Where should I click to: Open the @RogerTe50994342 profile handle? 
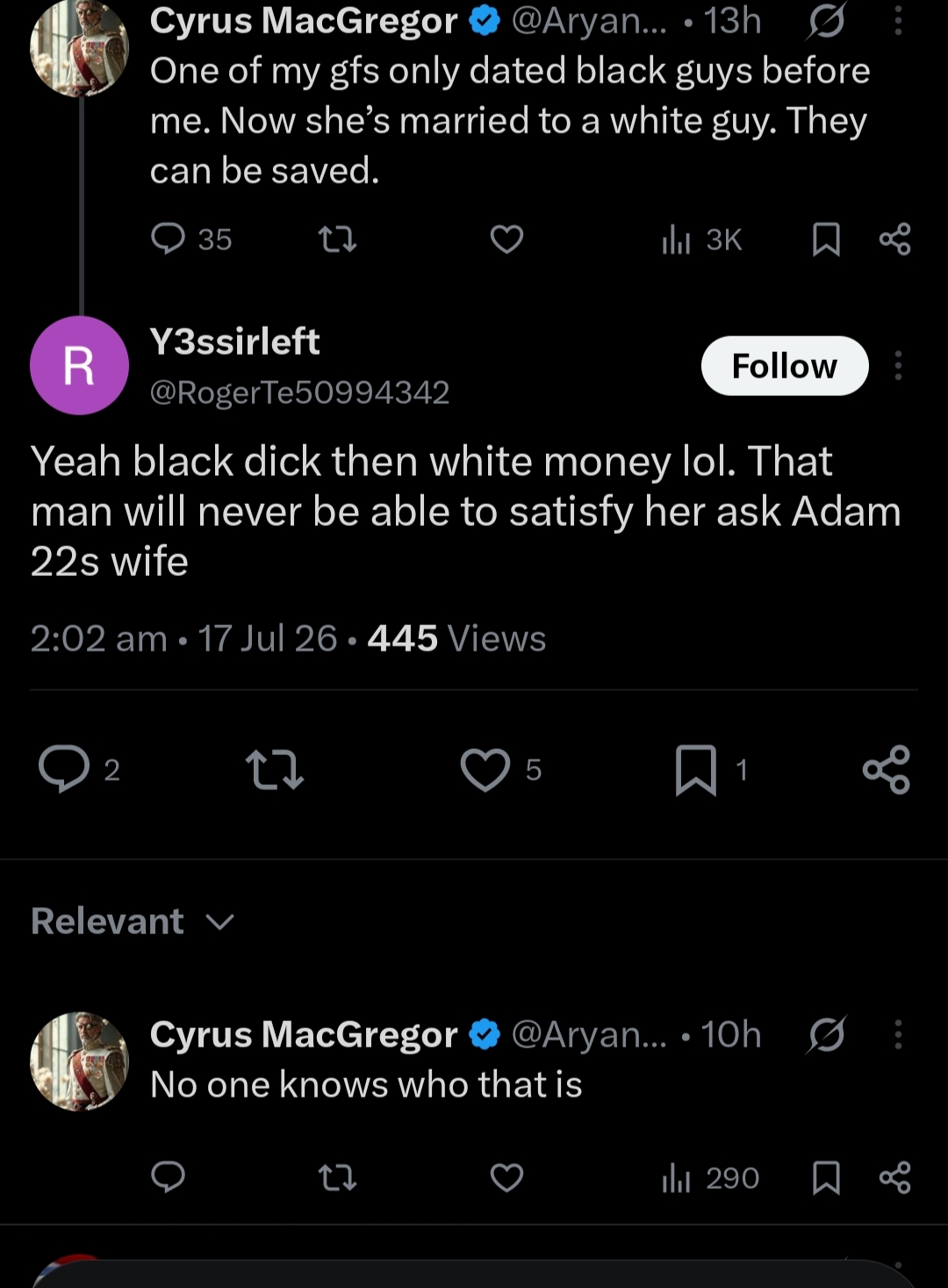pyautogui.click(x=299, y=392)
